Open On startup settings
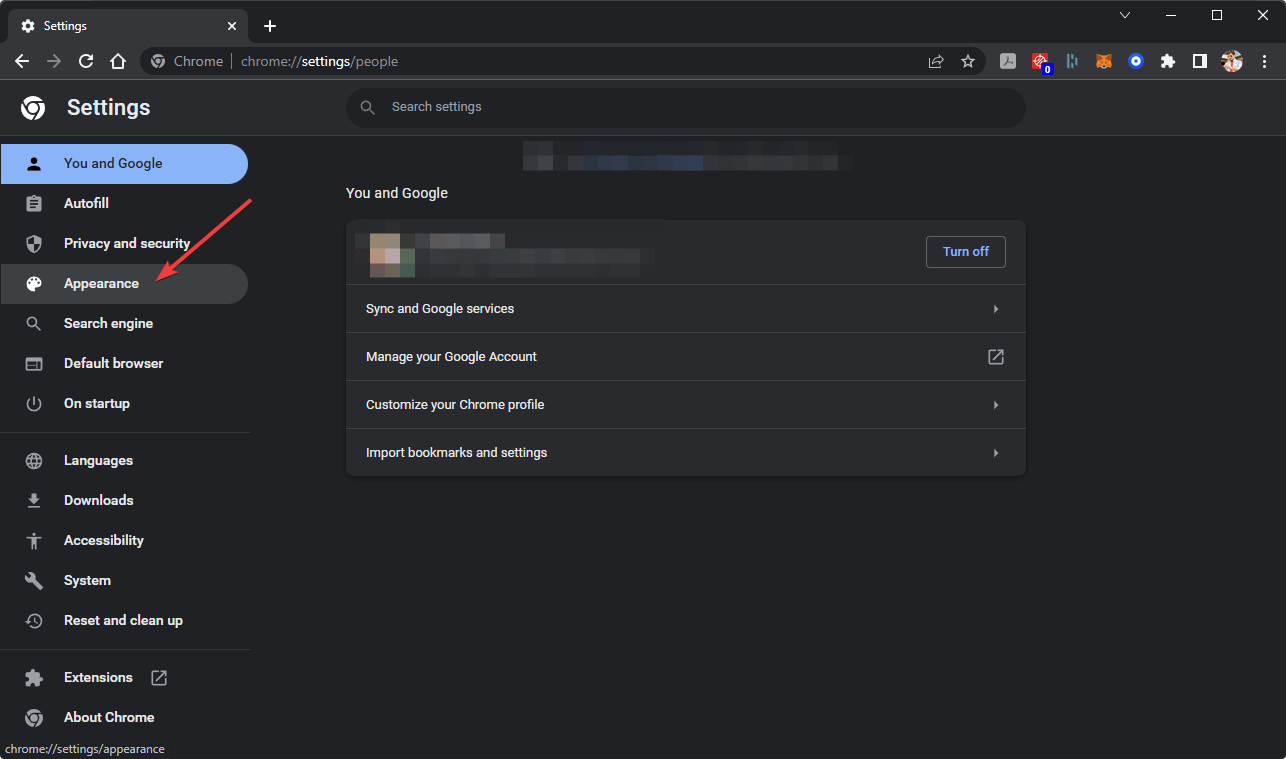The height and width of the screenshot is (759, 1286). pyautogui.click(x=124, y=404)
